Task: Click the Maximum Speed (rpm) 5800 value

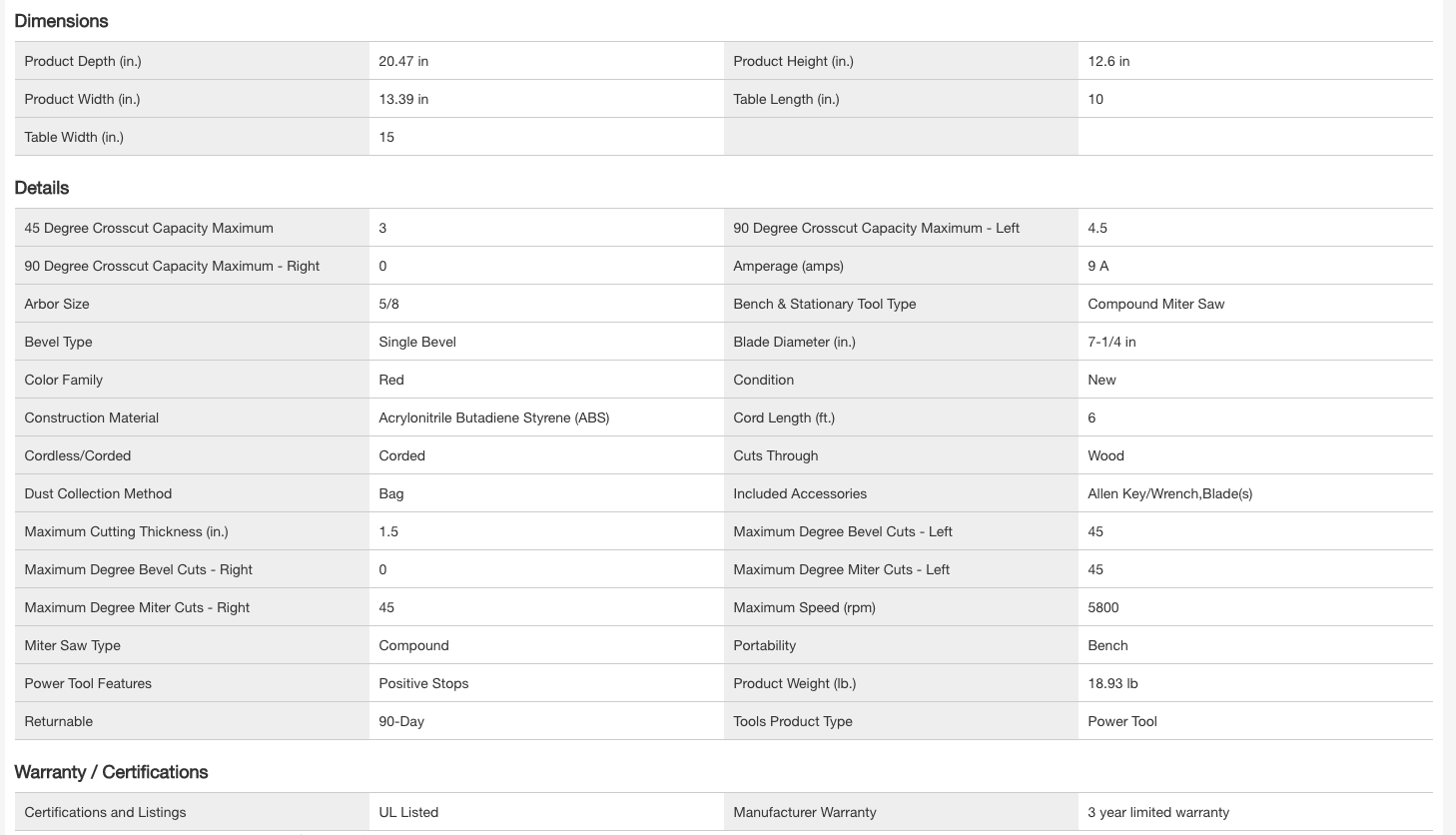Action: pyautogui.click(x=1102, y=607)
